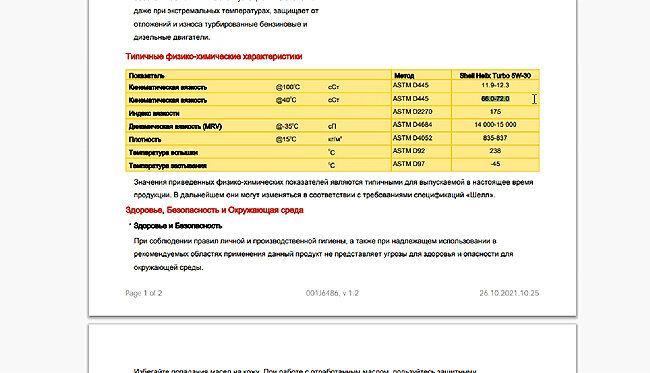Click the pour point value '-45'
Image resolution: width=650 pixels, height=373 pixels.
(495, 164)
